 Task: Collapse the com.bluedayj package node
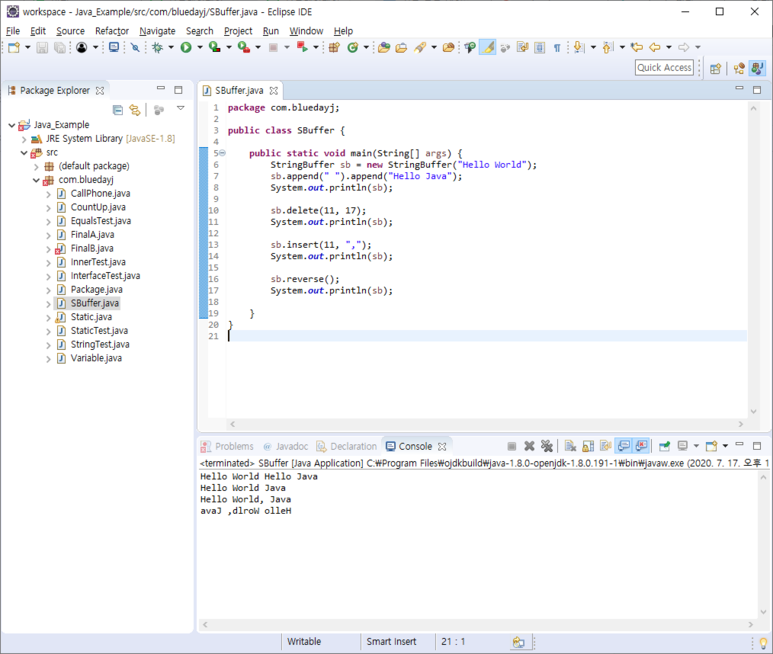click(x=36, y=180)
